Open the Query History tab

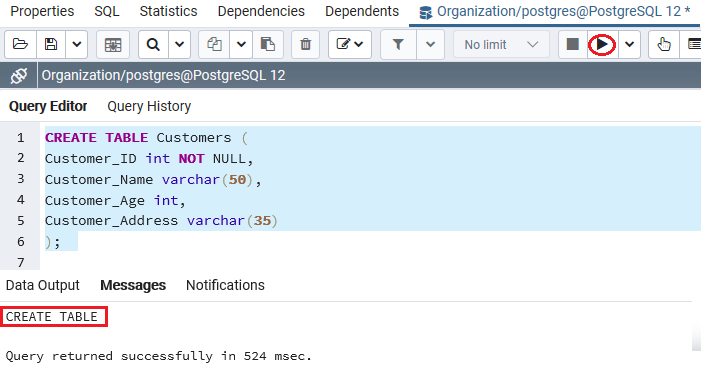click(x=149, y=106)
